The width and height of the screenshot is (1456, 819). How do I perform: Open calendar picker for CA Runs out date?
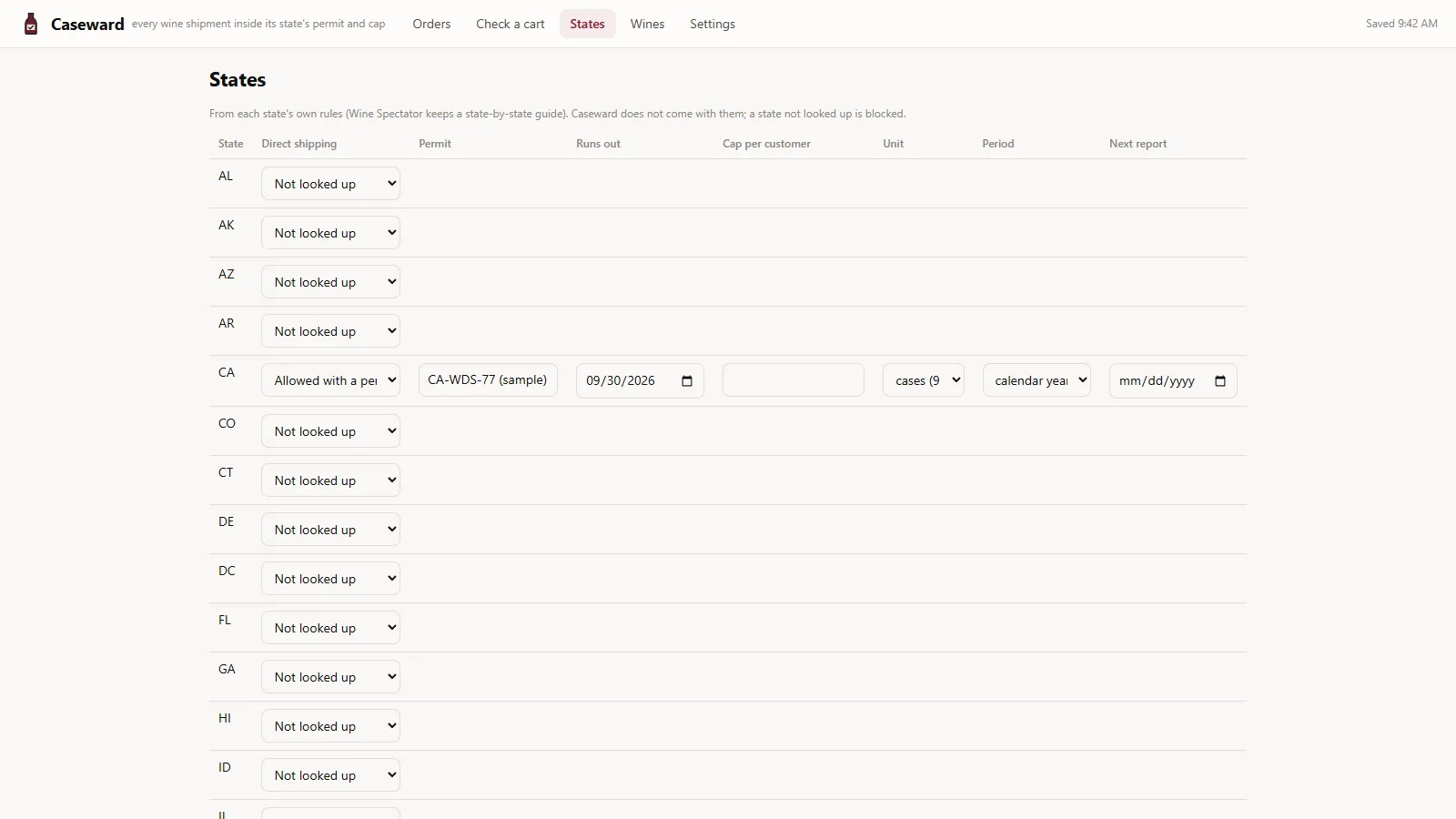[687, 381]
